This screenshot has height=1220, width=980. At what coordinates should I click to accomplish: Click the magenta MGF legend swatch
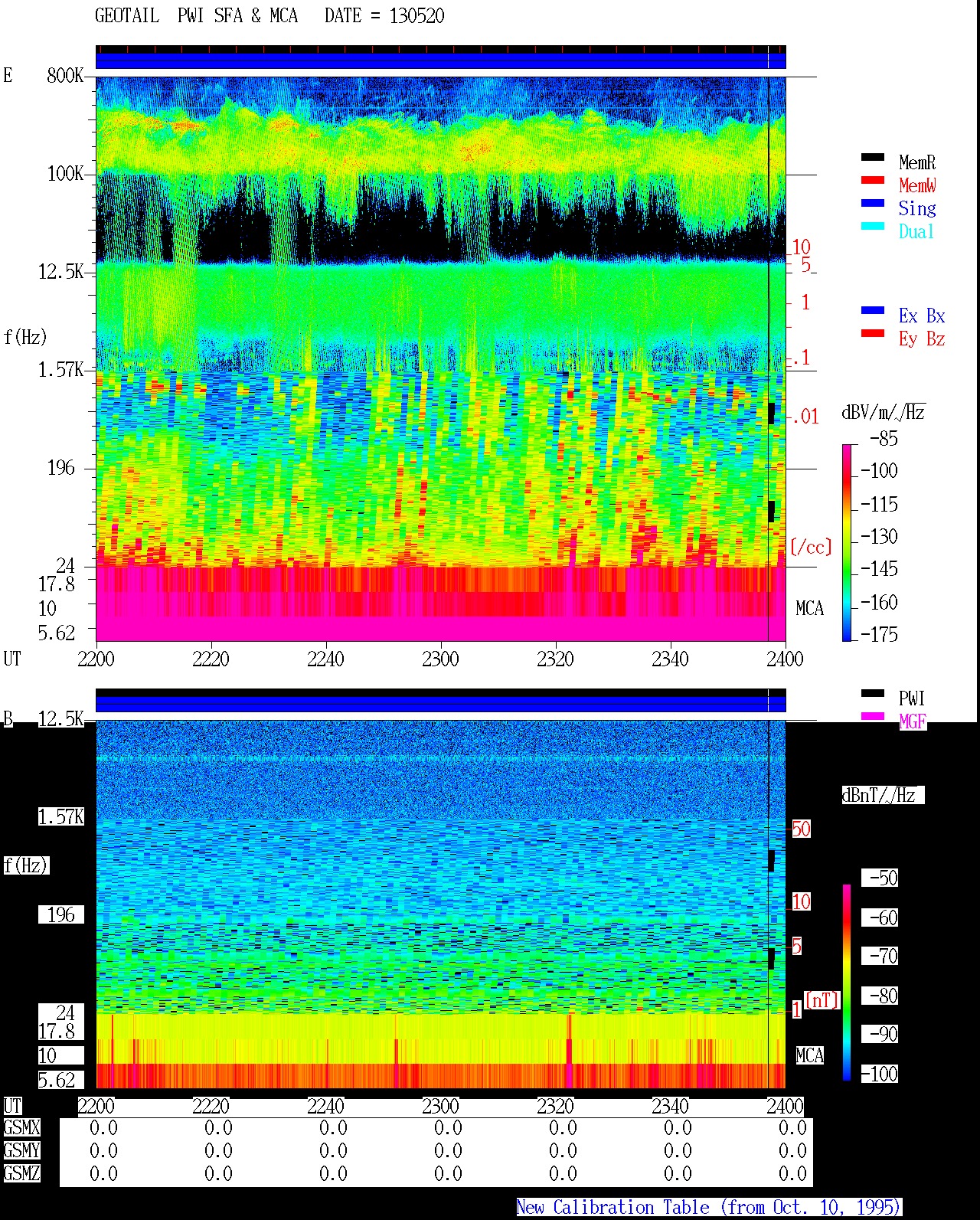coord(872,717)
